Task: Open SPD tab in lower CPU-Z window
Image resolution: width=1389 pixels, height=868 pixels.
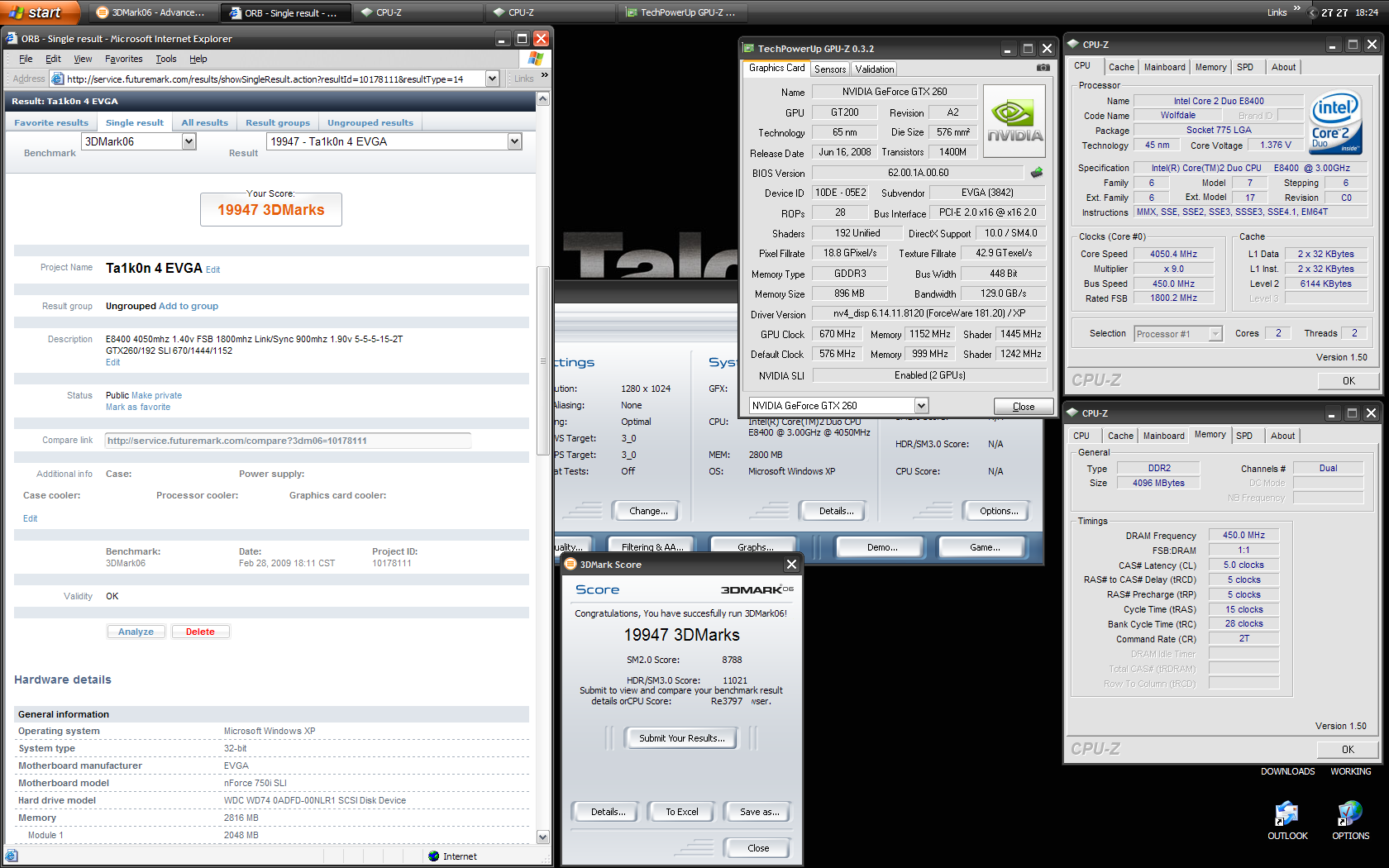Action: coord(1244,436)
